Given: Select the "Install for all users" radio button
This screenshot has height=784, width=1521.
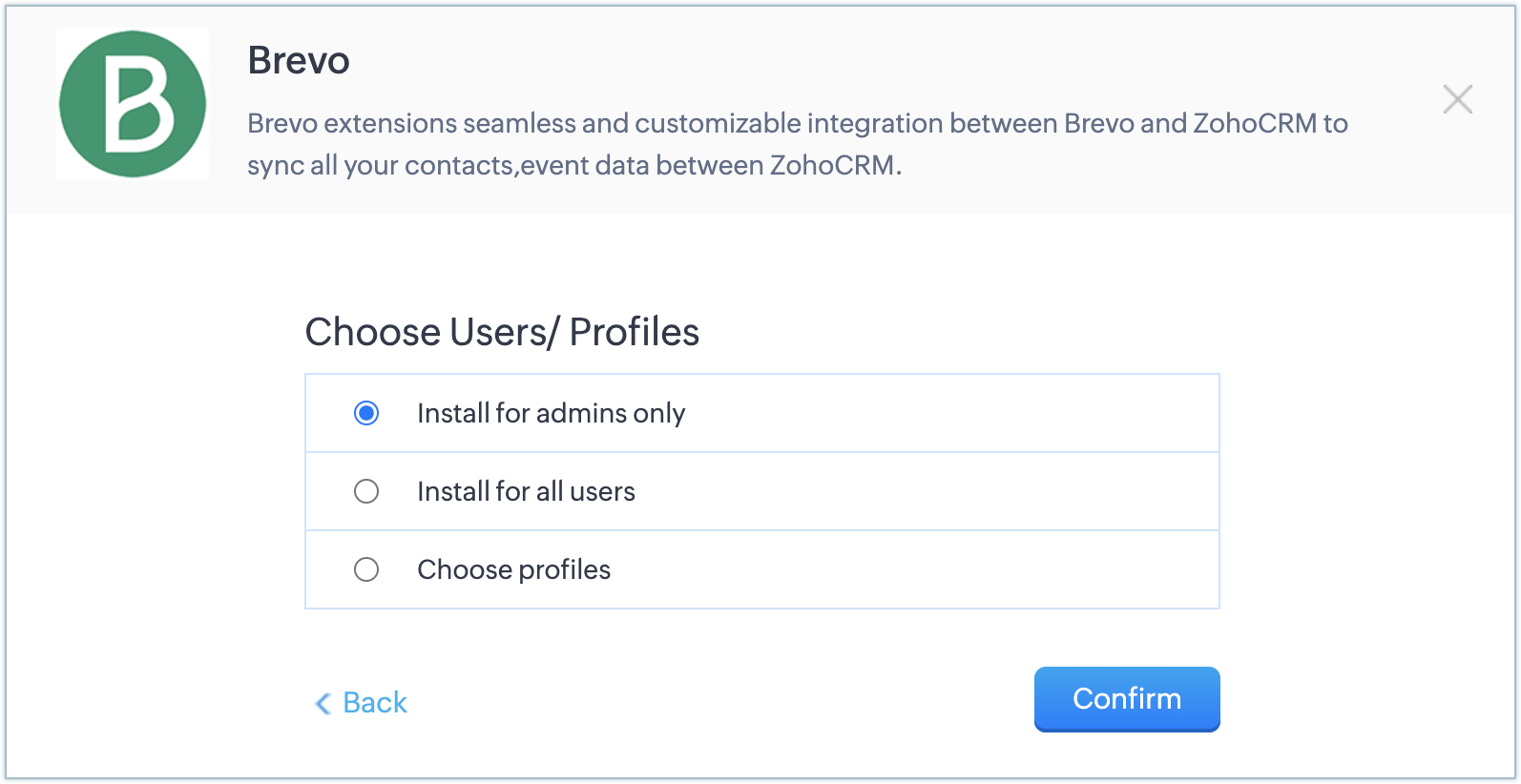Looking at the screenshot, I should coord(366,491).
